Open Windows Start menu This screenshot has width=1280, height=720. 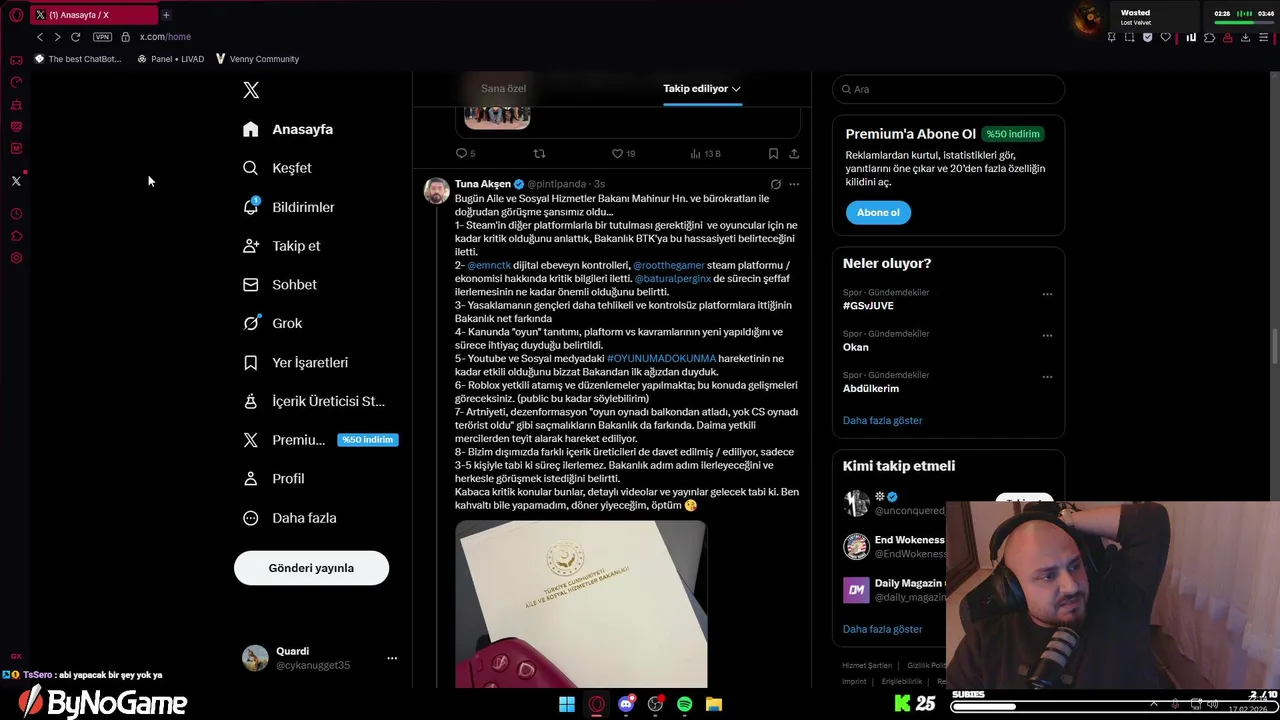point(567,704)
